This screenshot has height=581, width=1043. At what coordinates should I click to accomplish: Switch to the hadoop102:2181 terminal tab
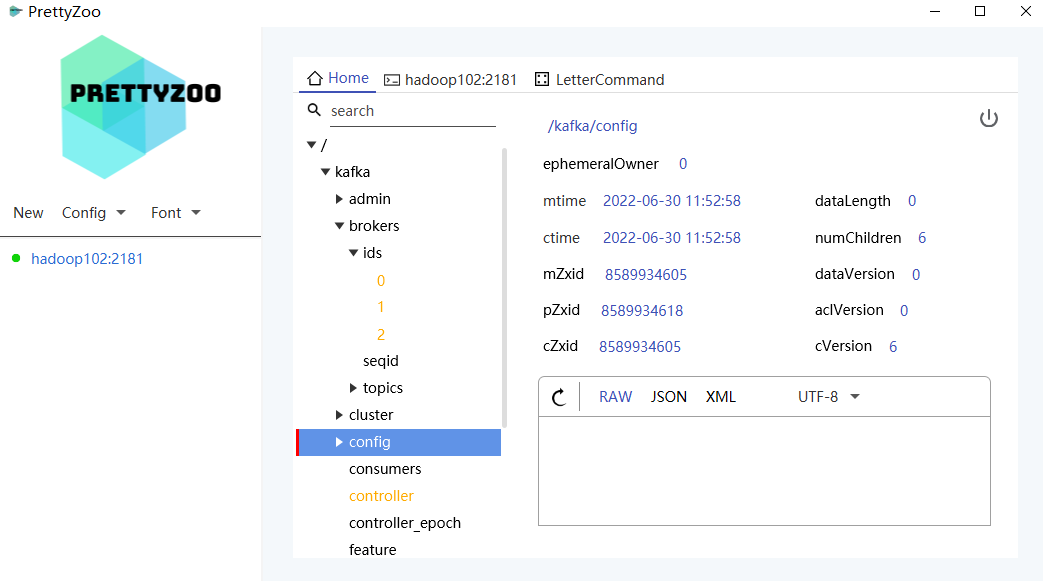451,80
